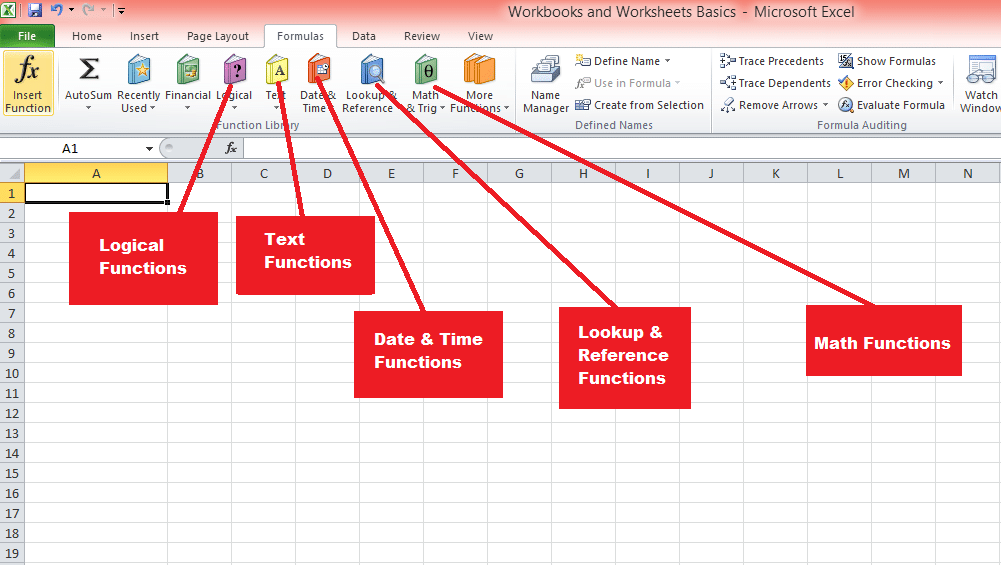Open the Date & Time functions icon
Screen dimensions: 1001x565
pos(319,69)
